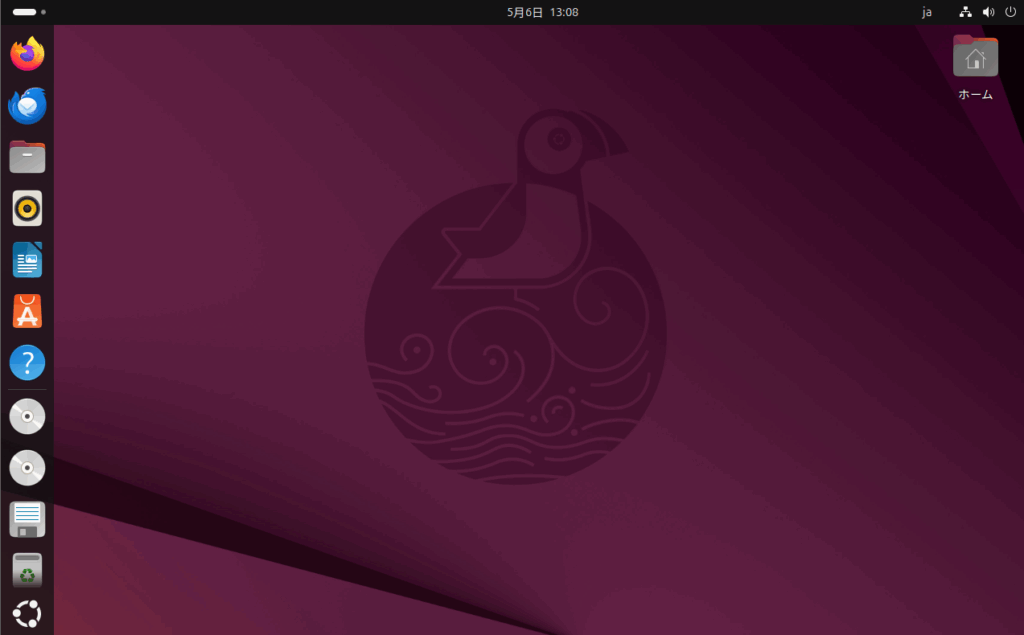Open the Trash in the dock
1024x635 pixels.
tap(27, 570)
